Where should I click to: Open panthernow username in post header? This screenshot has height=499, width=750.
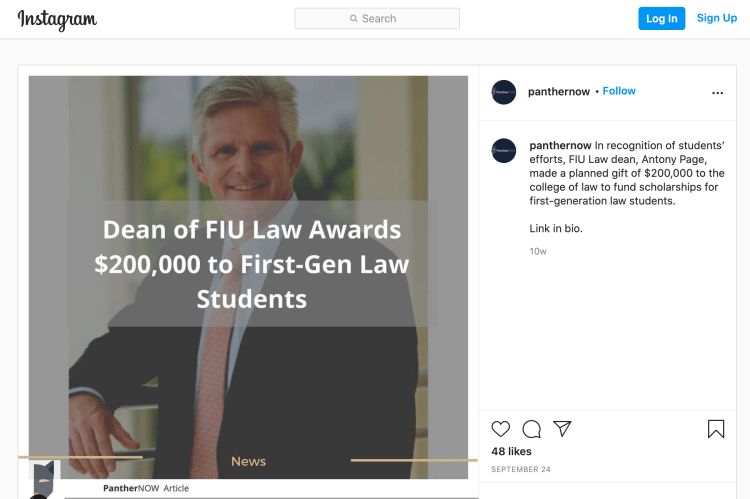(x=558, y=91)
